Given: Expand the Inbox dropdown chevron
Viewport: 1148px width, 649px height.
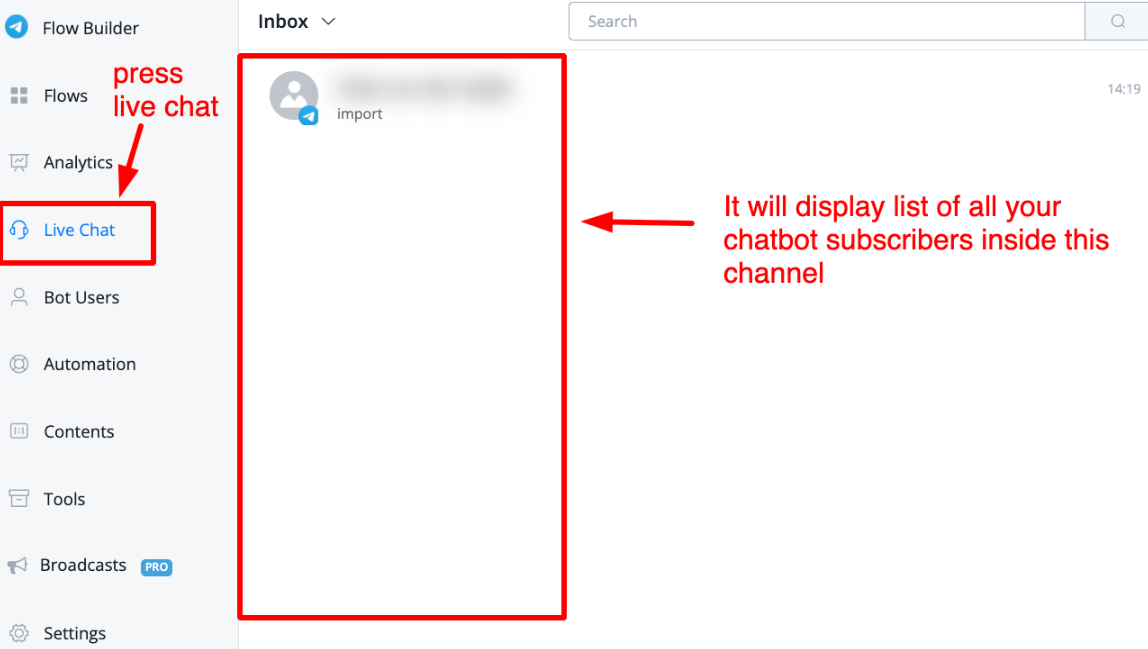Looking at the screenshot, I should pyautogui.click(x=329, y=22).
